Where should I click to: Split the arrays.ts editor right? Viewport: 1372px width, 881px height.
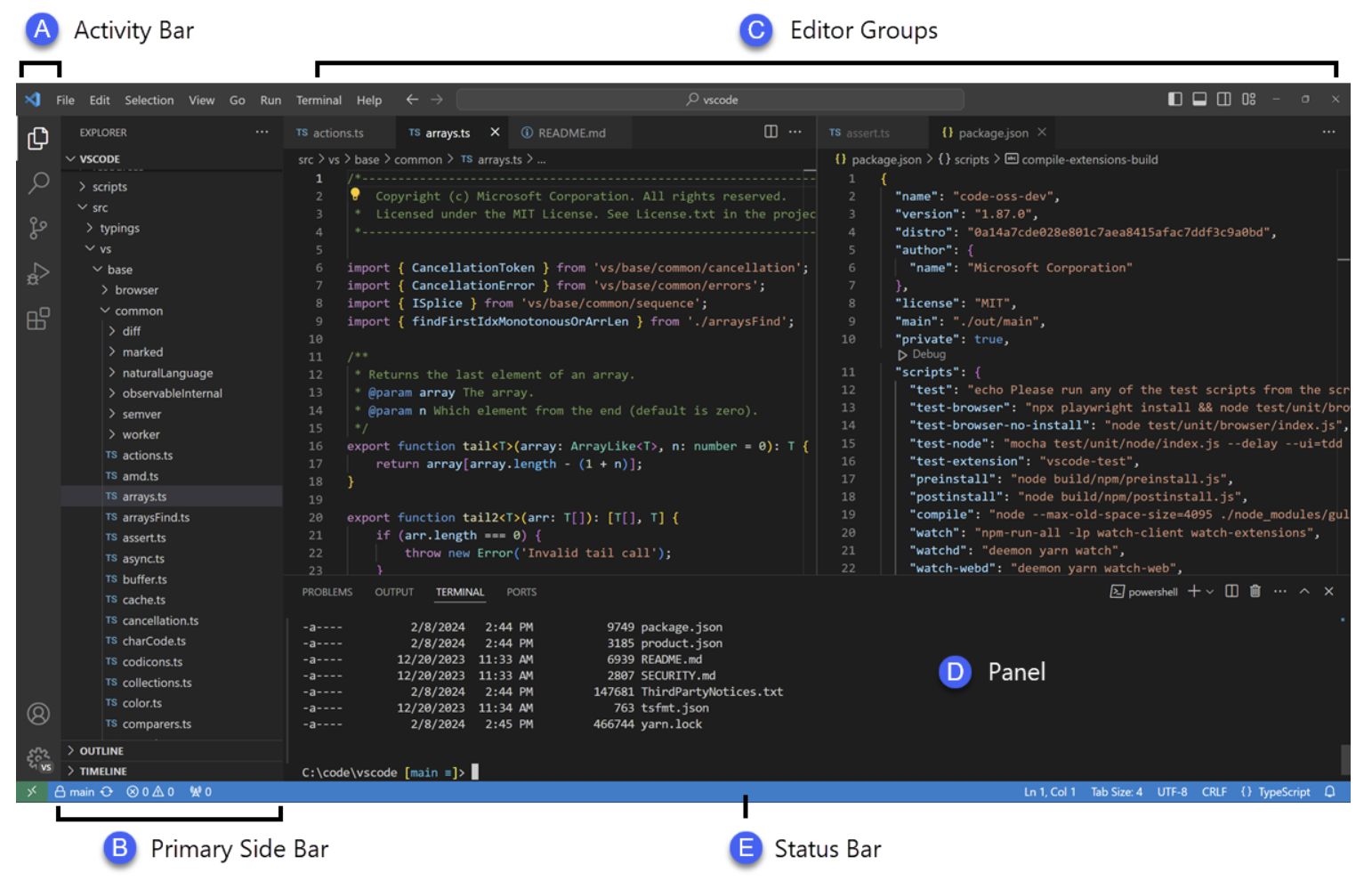(x=771, y=132)
